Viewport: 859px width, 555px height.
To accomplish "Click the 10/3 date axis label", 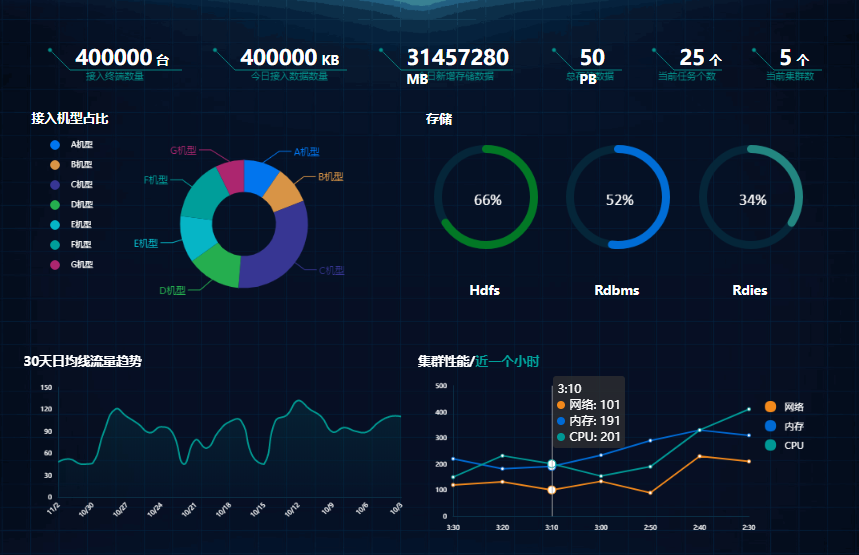I will pos(396,508).
